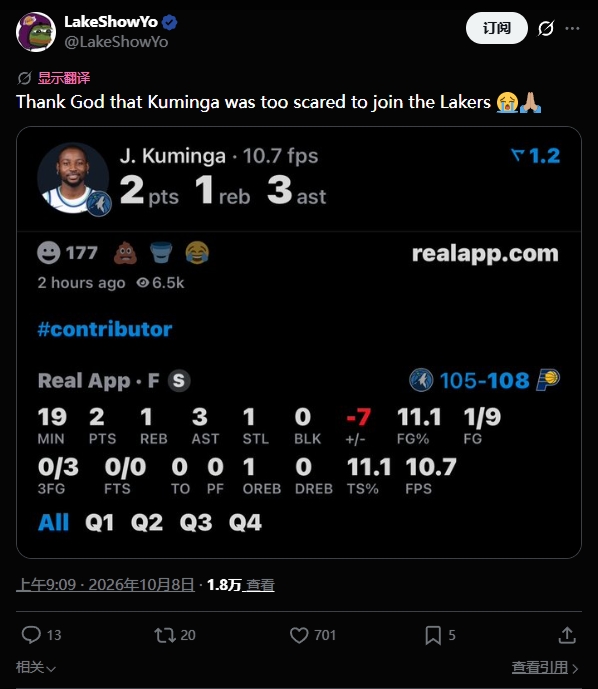598x689 pixels.
Task: Like the tweet with the heart icon
Action: point(299,635)
